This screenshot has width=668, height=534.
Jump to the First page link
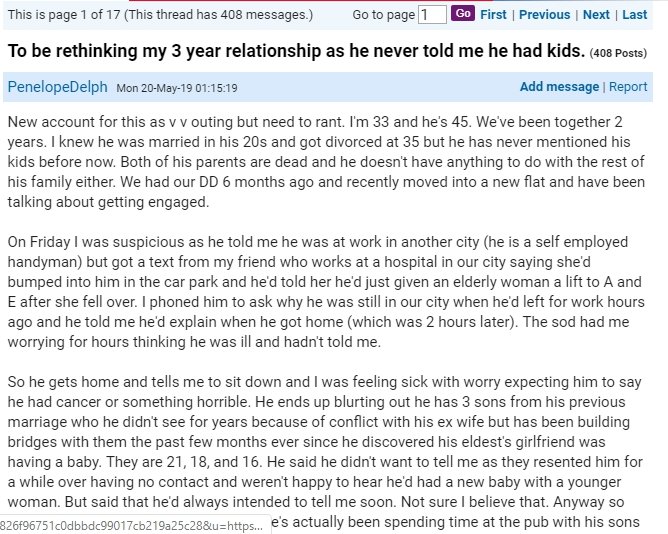pos(493,14)
